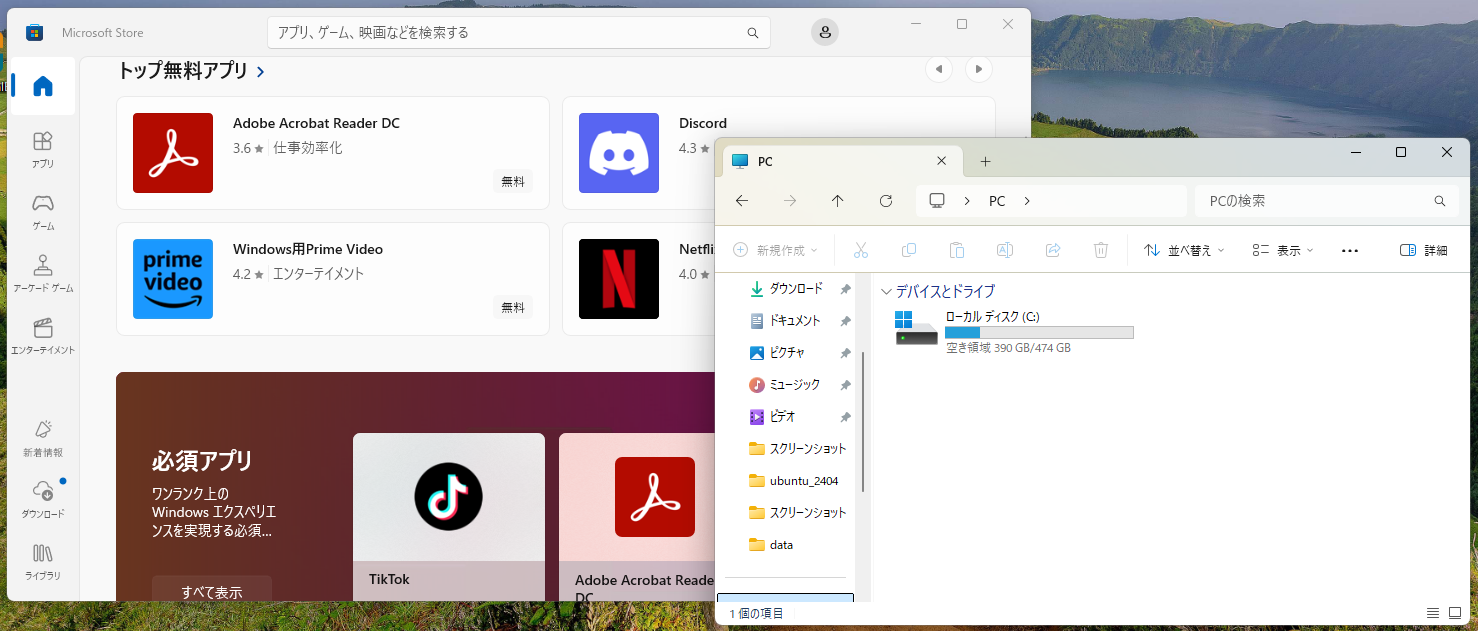Open the Netflix app icon

(619, 279)
